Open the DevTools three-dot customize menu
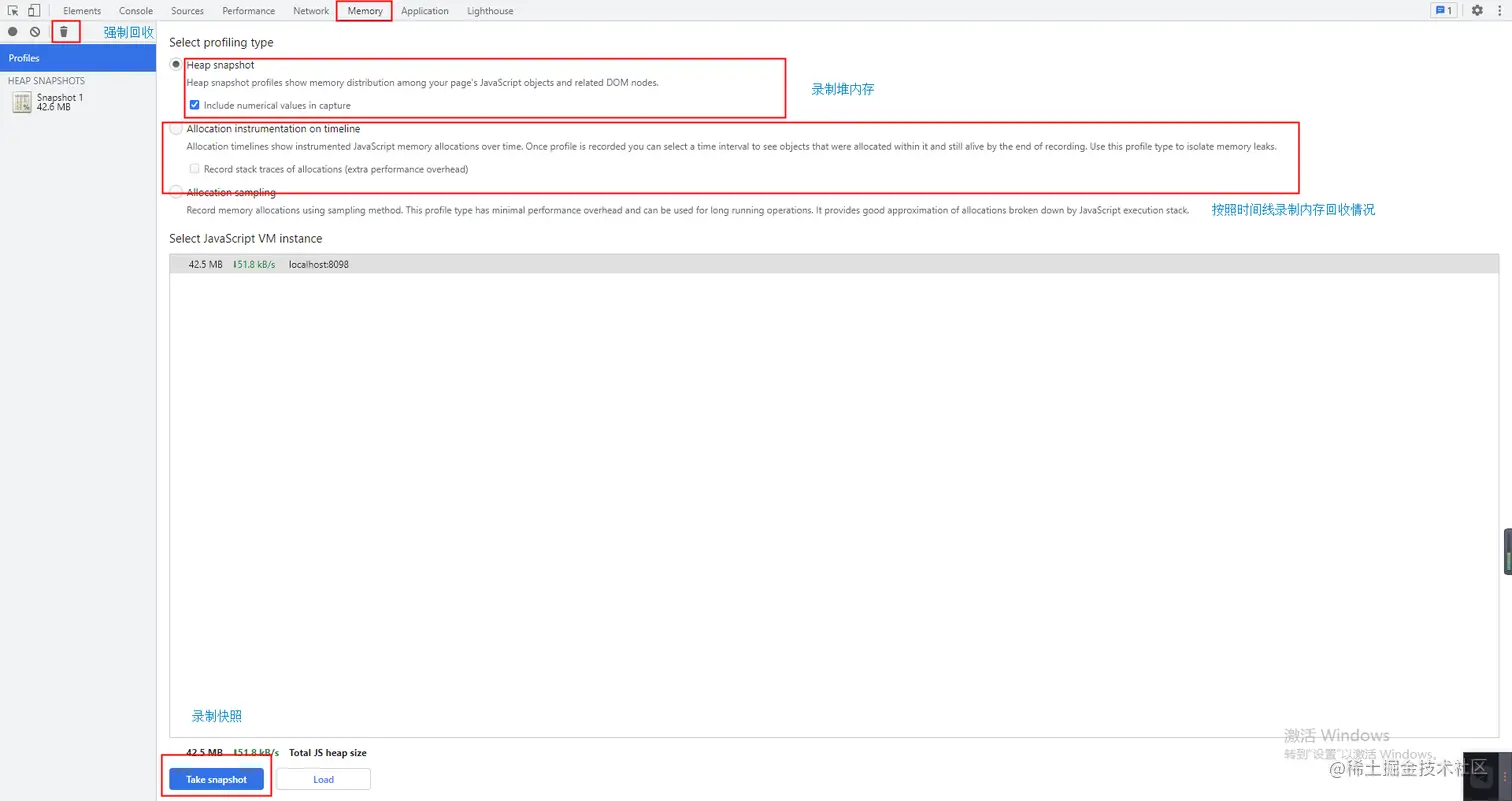This screenshot has width=1512, height=801. (x=1500, y=11)
